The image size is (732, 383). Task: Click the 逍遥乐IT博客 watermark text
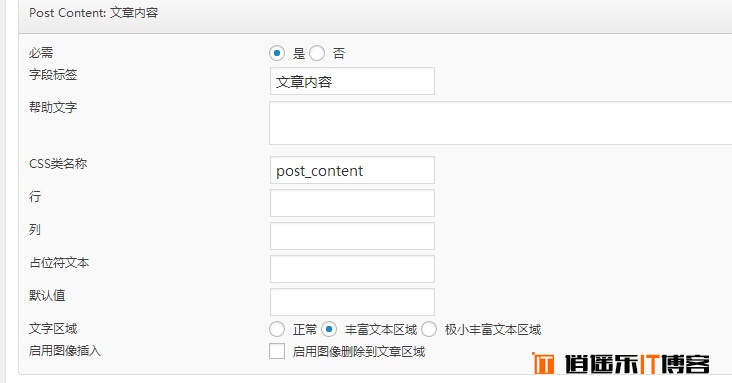pyautogui.click(x=637, y=364)
